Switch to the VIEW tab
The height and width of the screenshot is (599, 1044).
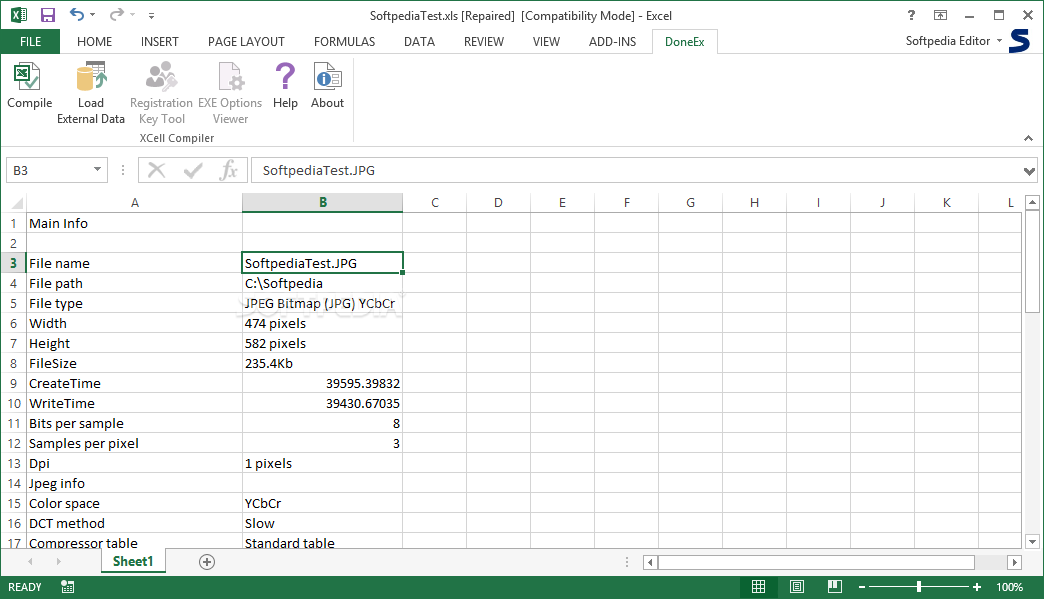point(546,41)
